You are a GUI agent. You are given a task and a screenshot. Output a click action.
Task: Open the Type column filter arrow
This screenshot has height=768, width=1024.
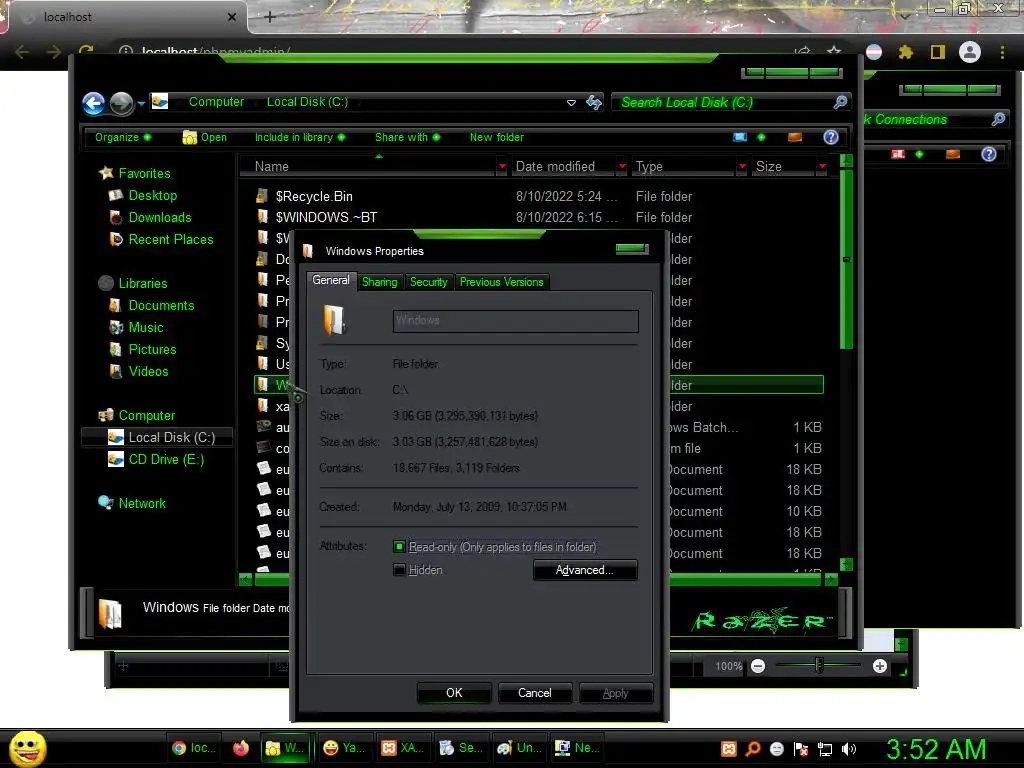(742, 167)
